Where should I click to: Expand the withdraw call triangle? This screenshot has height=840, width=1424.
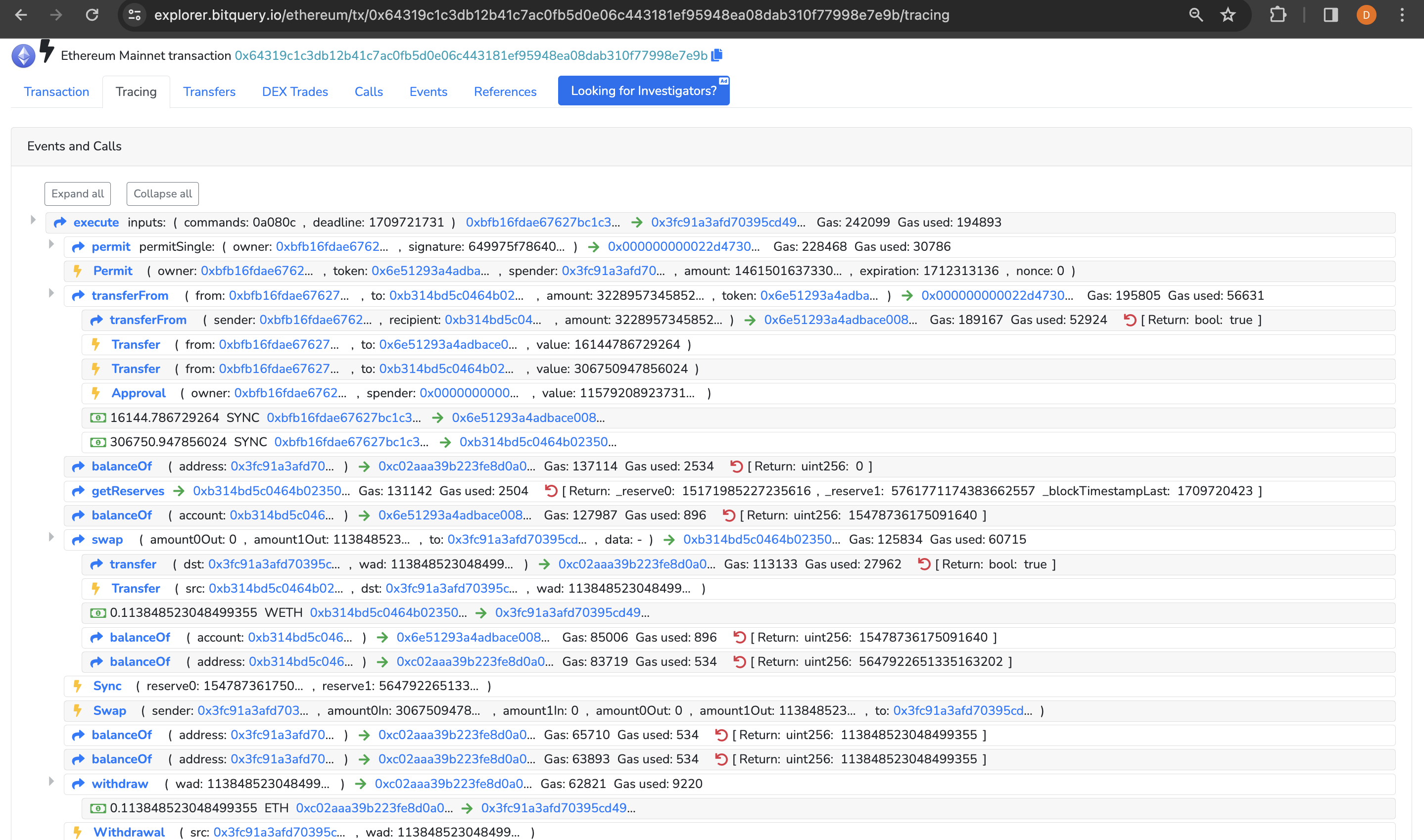pos(51,782)
